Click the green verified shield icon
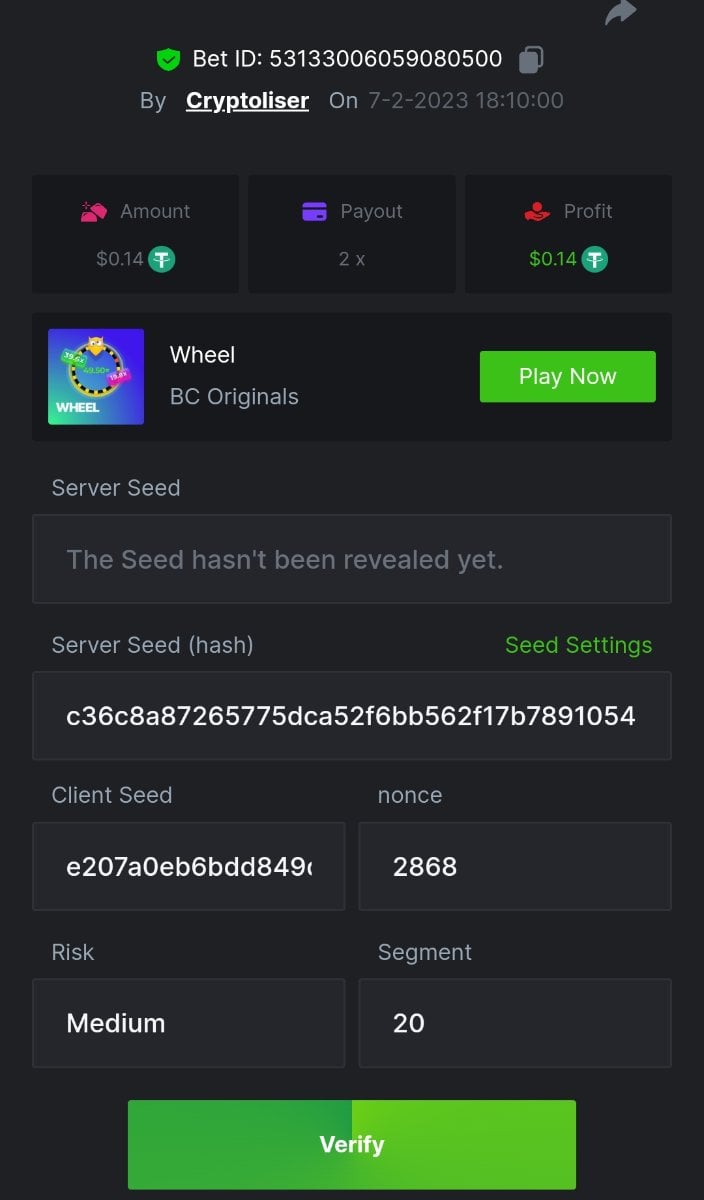The height and width of the screenshot is (1200, 704). click(168, 59)
